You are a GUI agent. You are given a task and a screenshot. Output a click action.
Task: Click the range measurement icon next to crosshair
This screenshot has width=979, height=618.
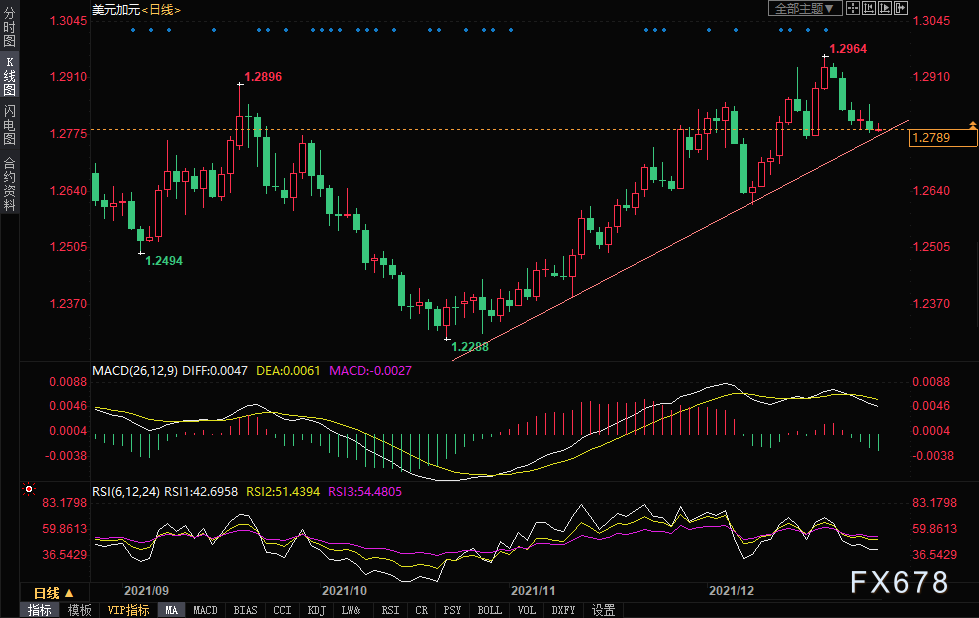tap(868, 8)
